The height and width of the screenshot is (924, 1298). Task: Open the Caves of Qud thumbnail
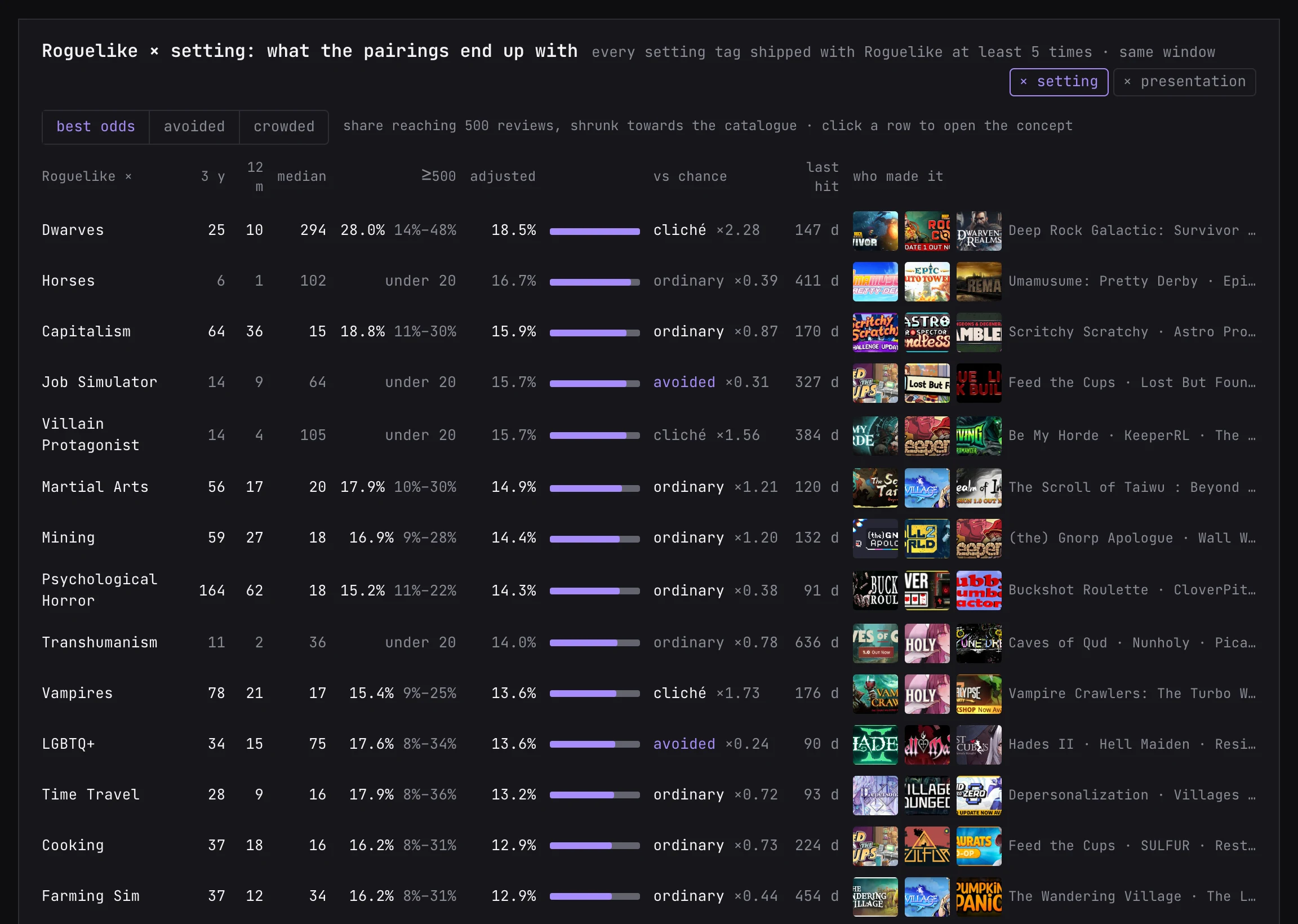875,643
